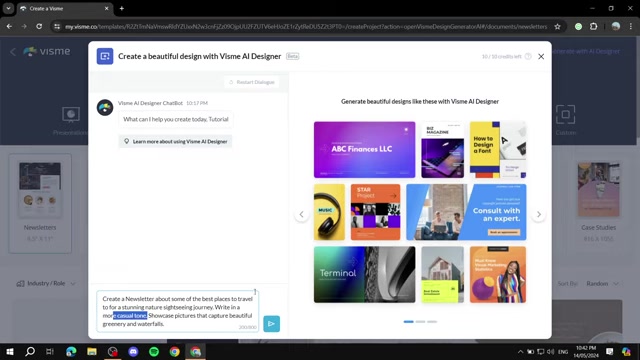Launch Spotify from the taskbar

coord(154,351)
